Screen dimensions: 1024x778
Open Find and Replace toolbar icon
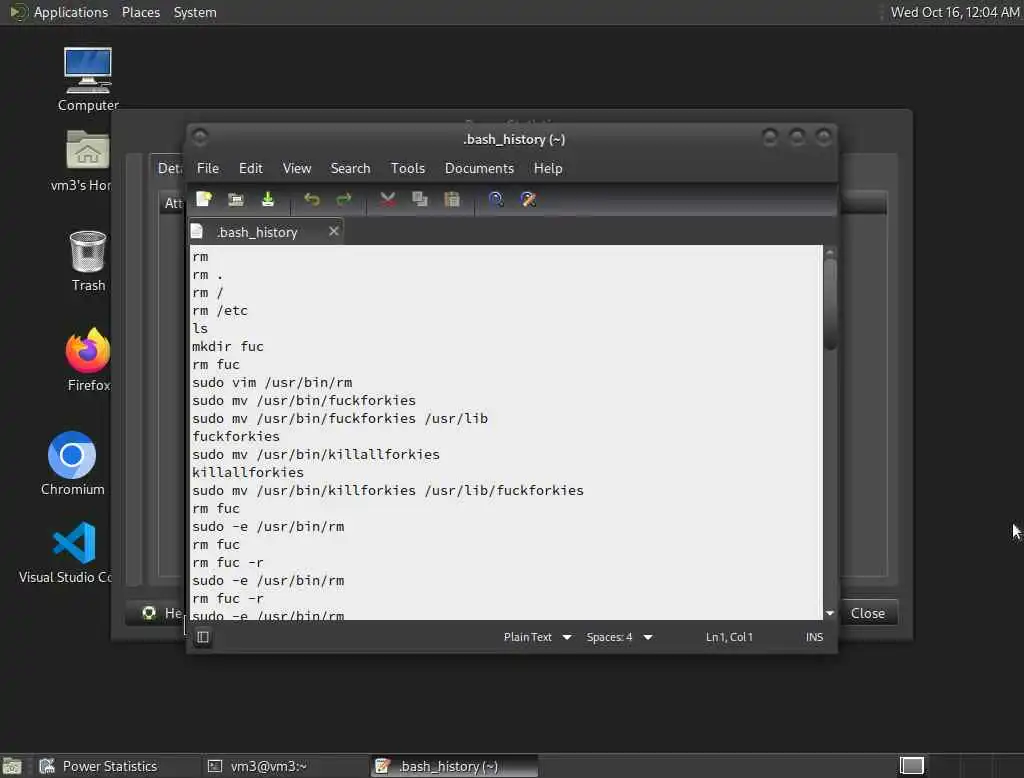point(528,199)
